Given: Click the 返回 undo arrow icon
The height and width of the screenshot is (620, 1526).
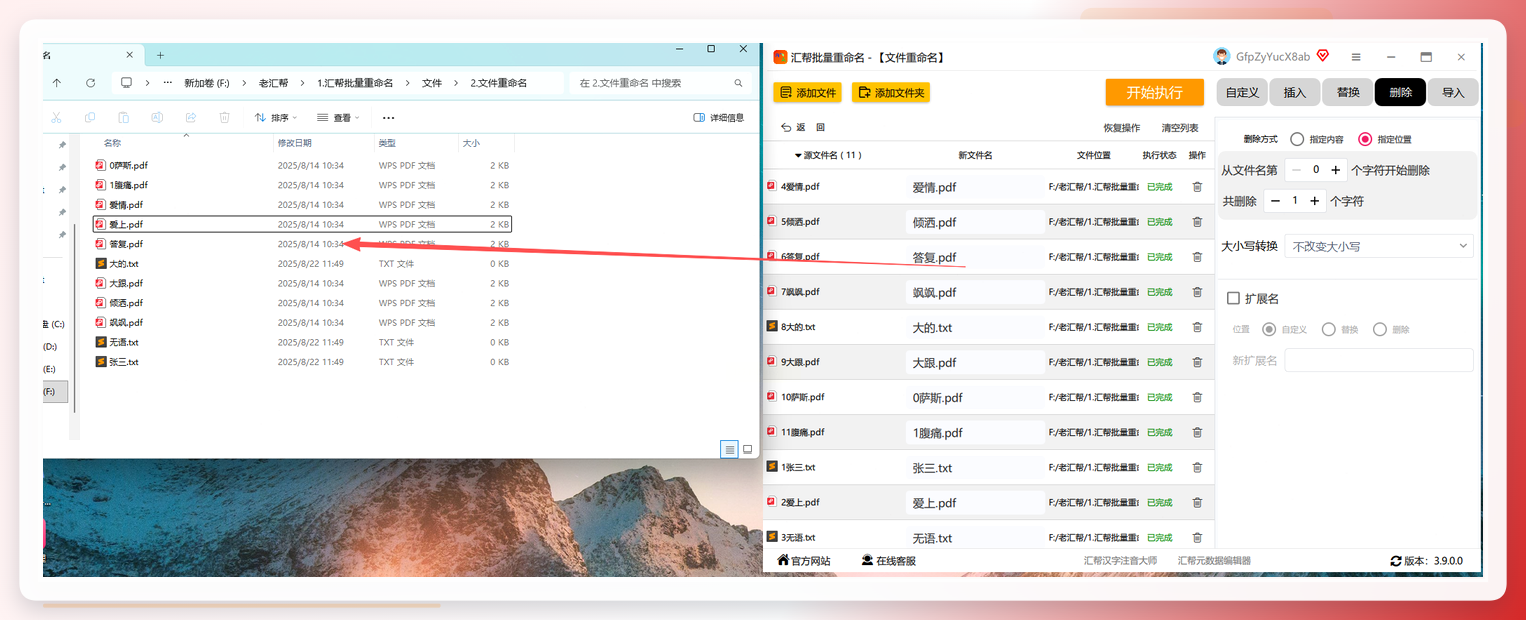Looking at the screenshot, I should coord(786,128).
